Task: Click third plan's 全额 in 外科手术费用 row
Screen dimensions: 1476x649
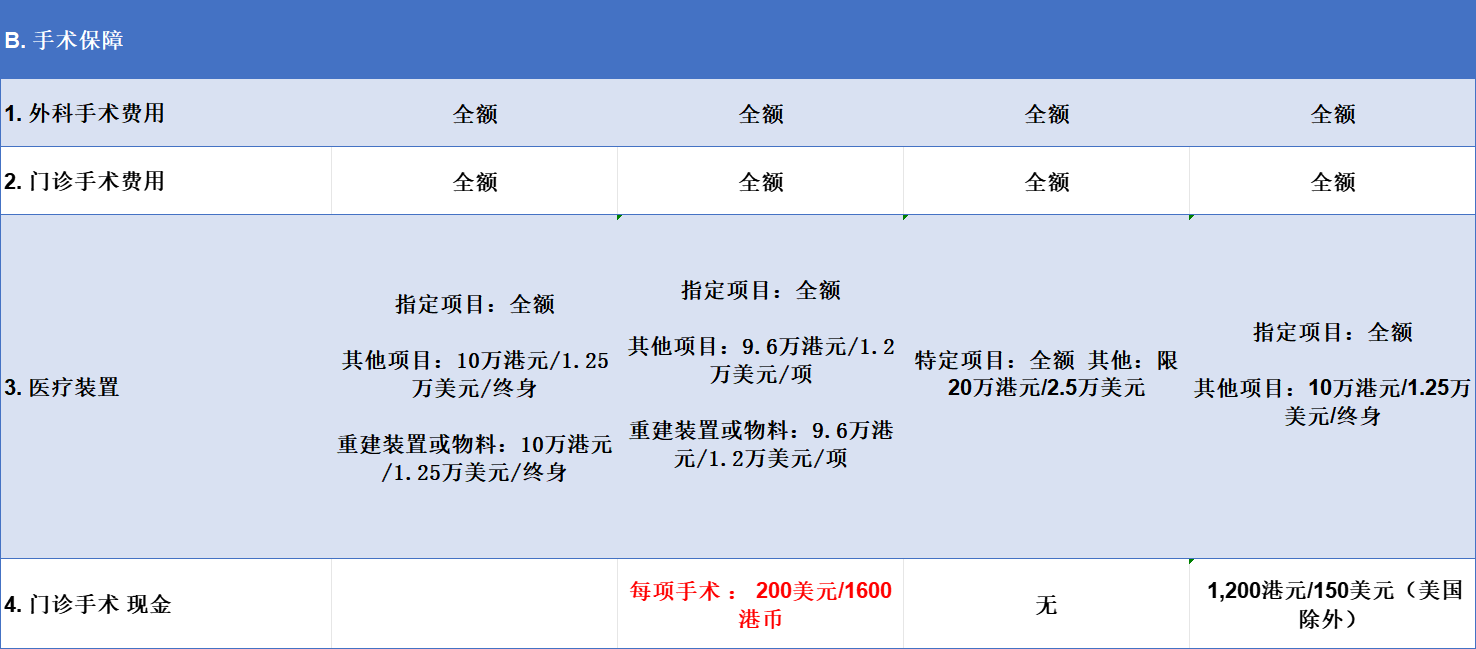Action: coord(1047,114)
